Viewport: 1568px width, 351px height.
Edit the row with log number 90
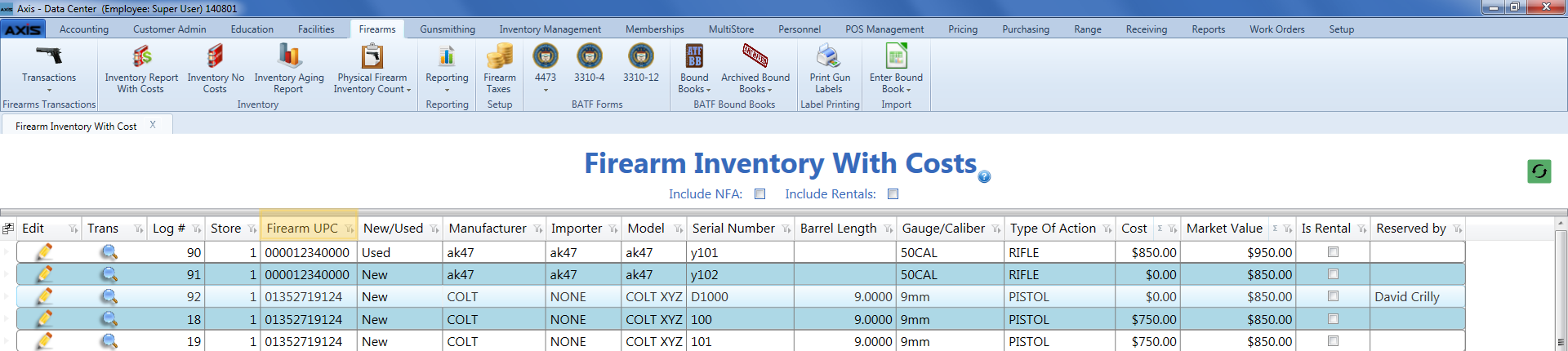[44, 252]
